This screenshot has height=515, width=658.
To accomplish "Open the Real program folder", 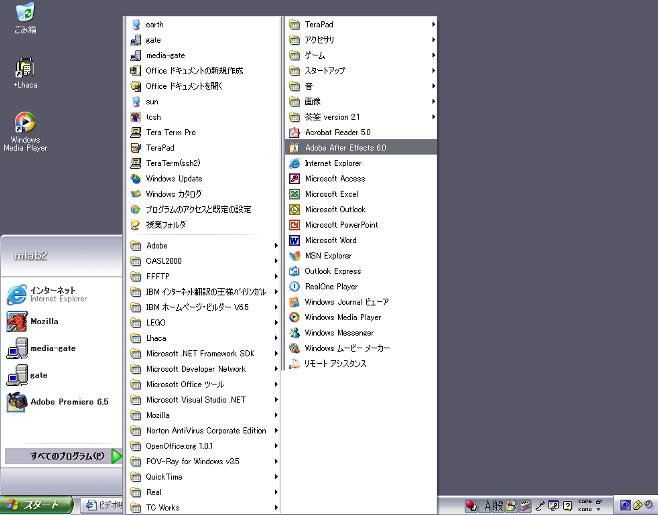I will point(204,492).
